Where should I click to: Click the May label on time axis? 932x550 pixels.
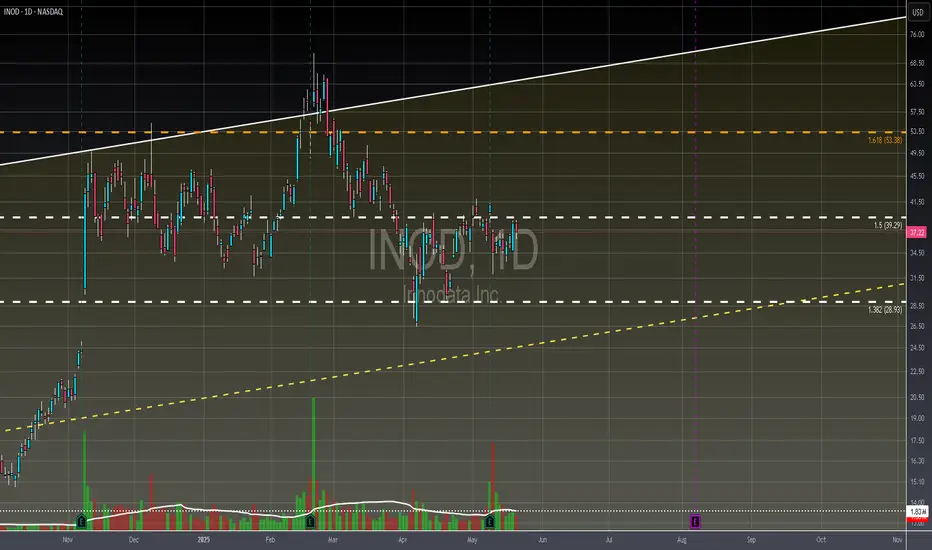[473, 540]
